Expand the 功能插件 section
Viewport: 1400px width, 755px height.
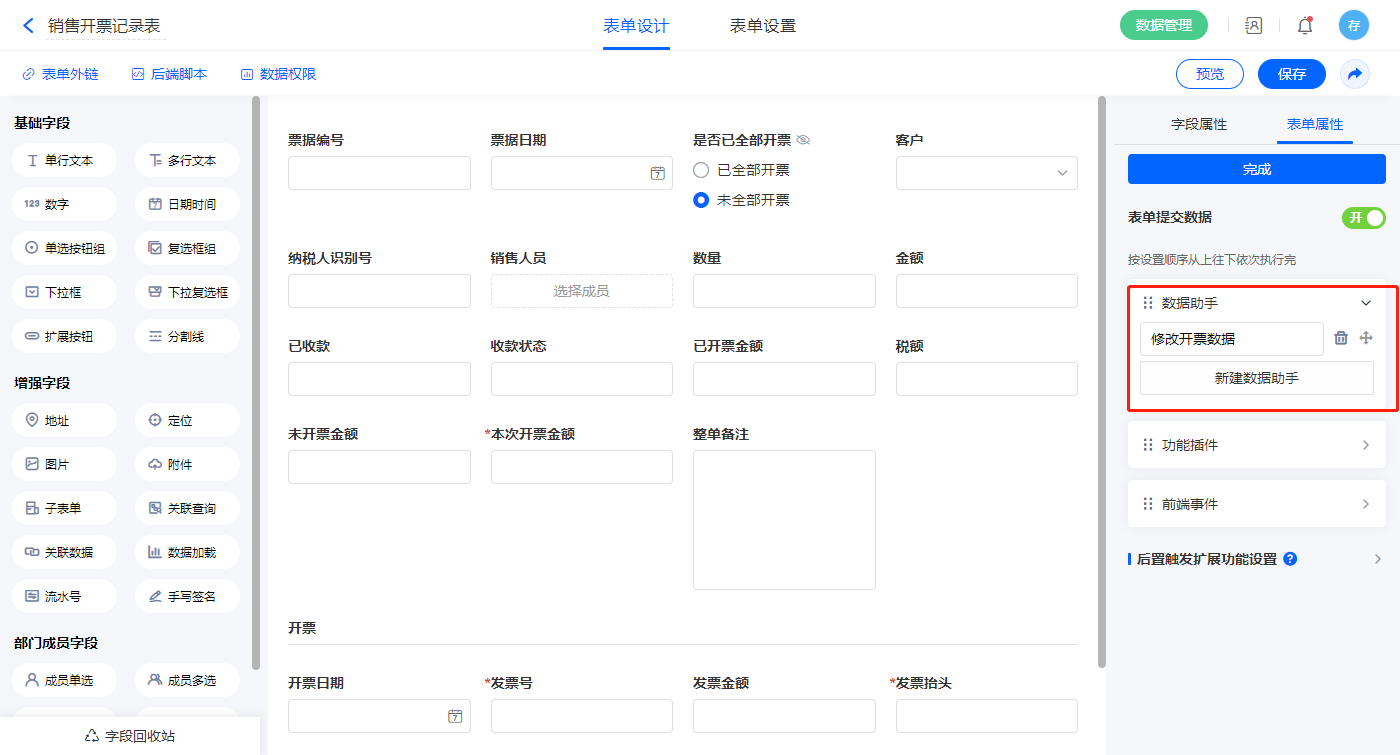point(1366,445)
